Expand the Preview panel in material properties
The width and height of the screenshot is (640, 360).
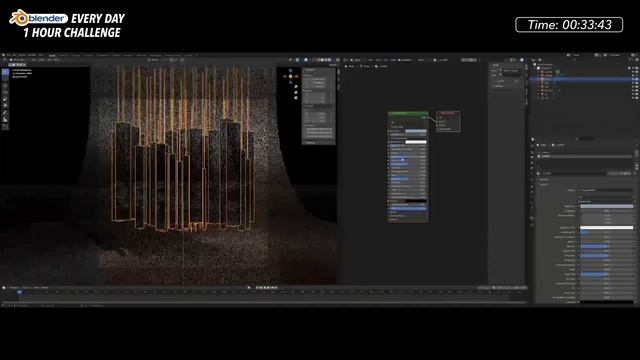544,180
